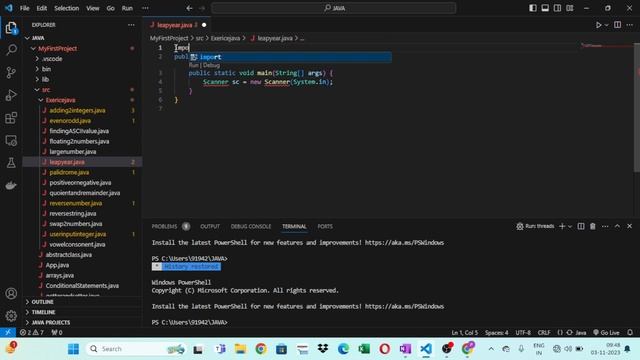Create a new terminal with plus icon
Screen dimensions: 640x360
[x=562, y=226]
